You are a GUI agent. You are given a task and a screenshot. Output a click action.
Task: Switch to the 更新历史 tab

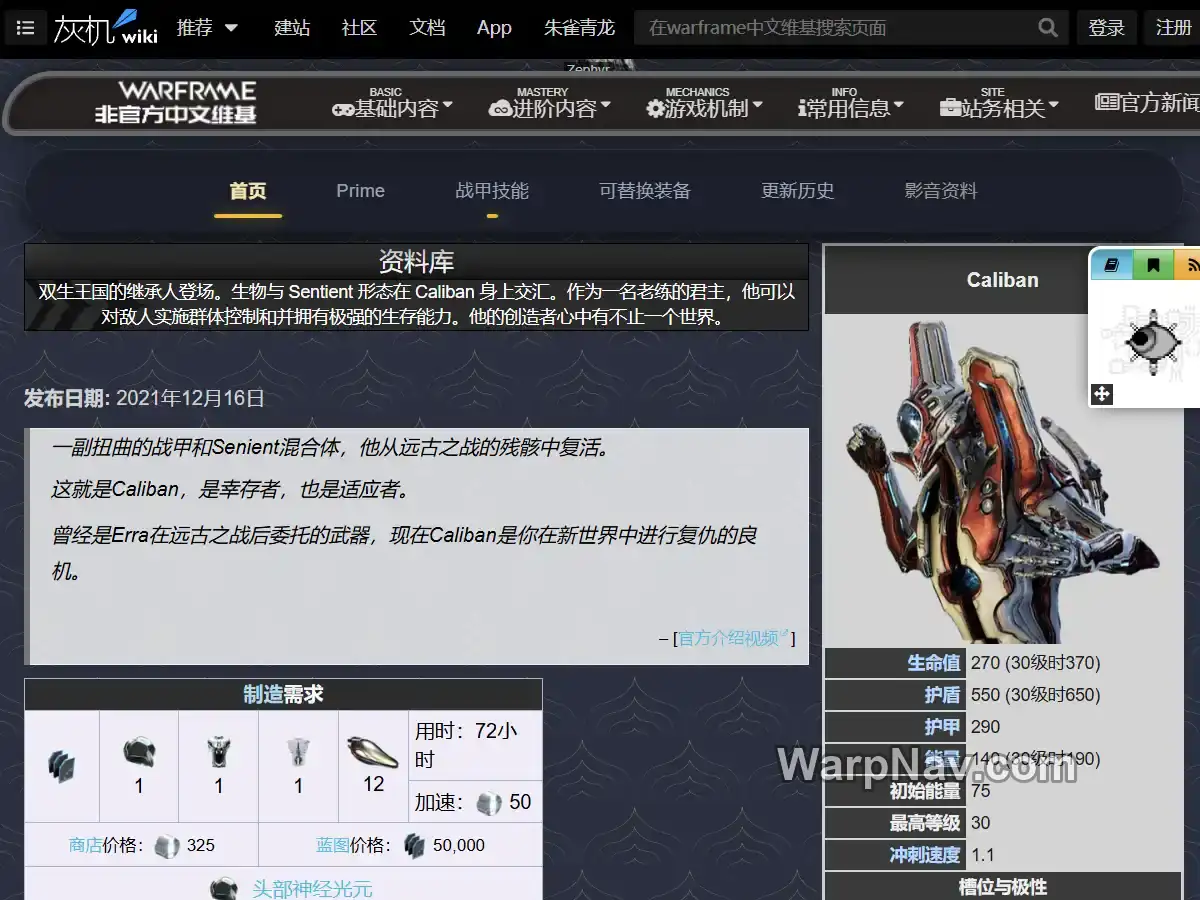[798, 191]
